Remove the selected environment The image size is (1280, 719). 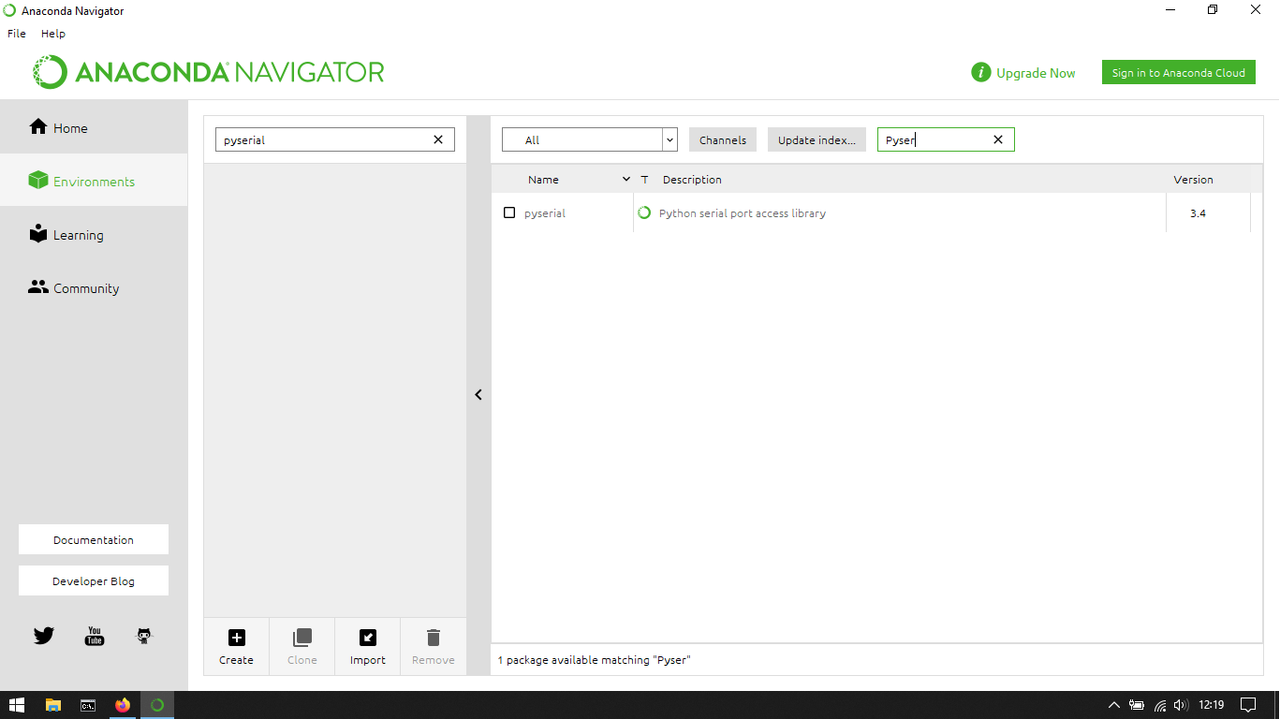coord(433,646)
